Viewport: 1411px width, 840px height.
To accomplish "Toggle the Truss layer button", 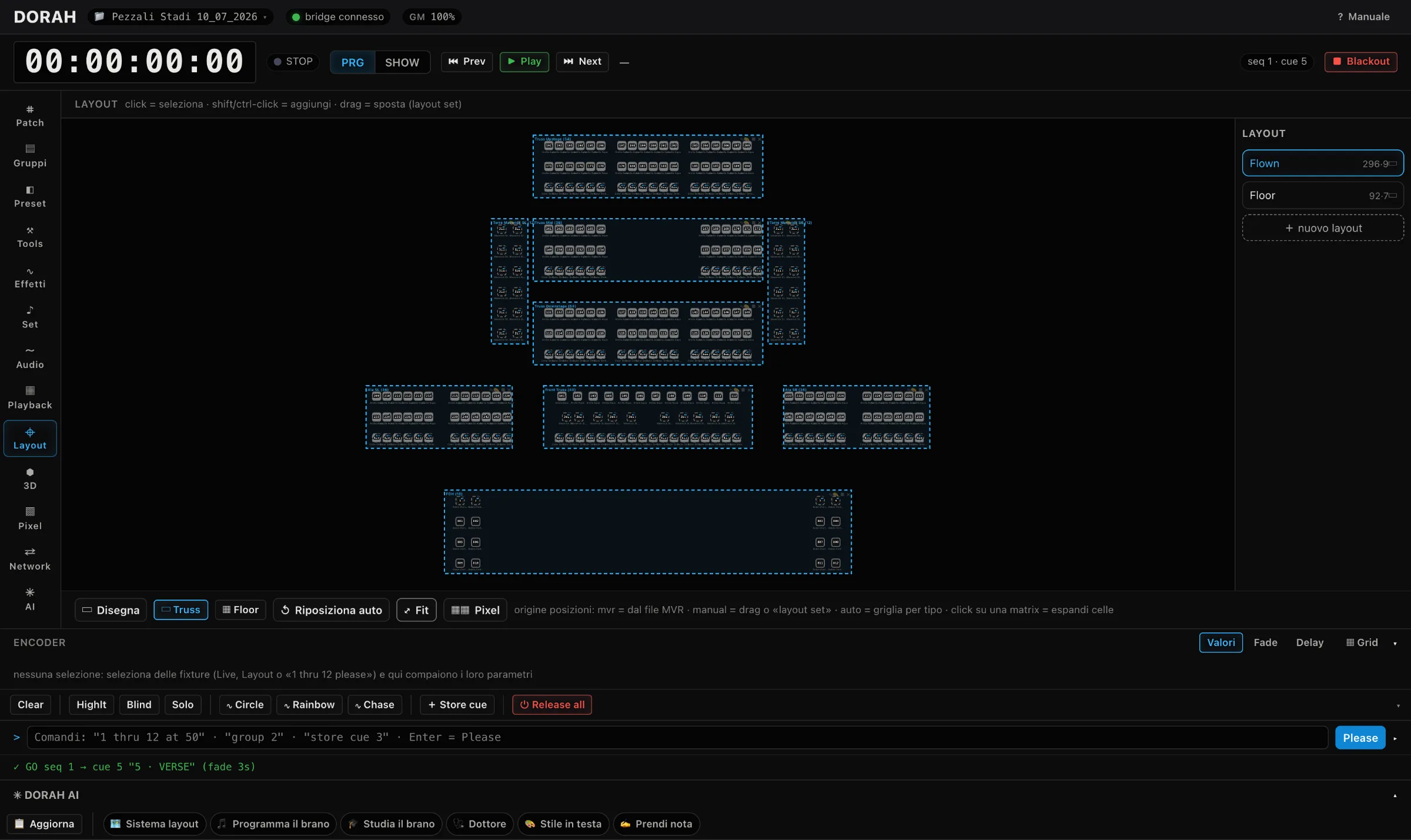I will pos(180,610).
